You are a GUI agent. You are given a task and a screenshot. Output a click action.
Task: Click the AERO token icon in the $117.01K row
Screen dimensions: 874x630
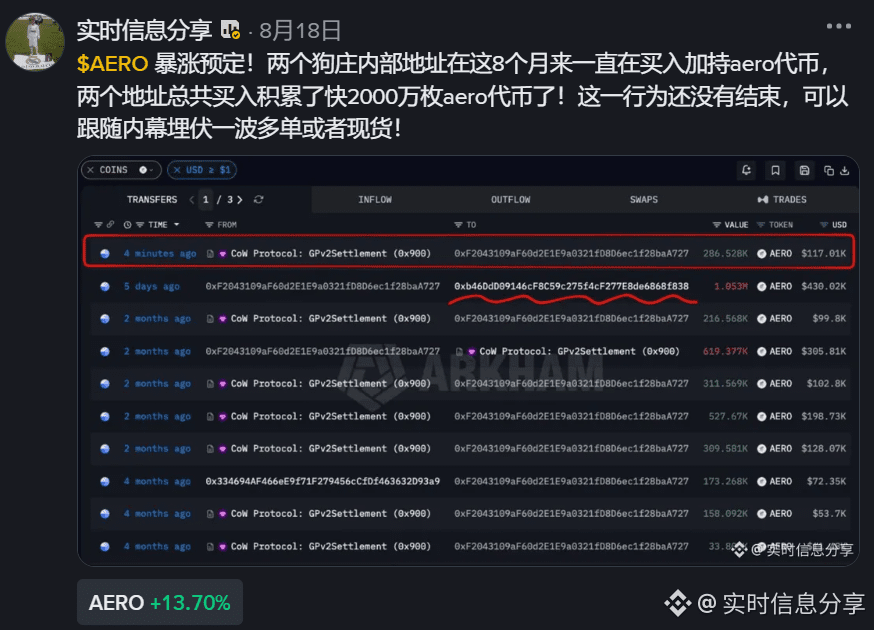coord(761,254)
